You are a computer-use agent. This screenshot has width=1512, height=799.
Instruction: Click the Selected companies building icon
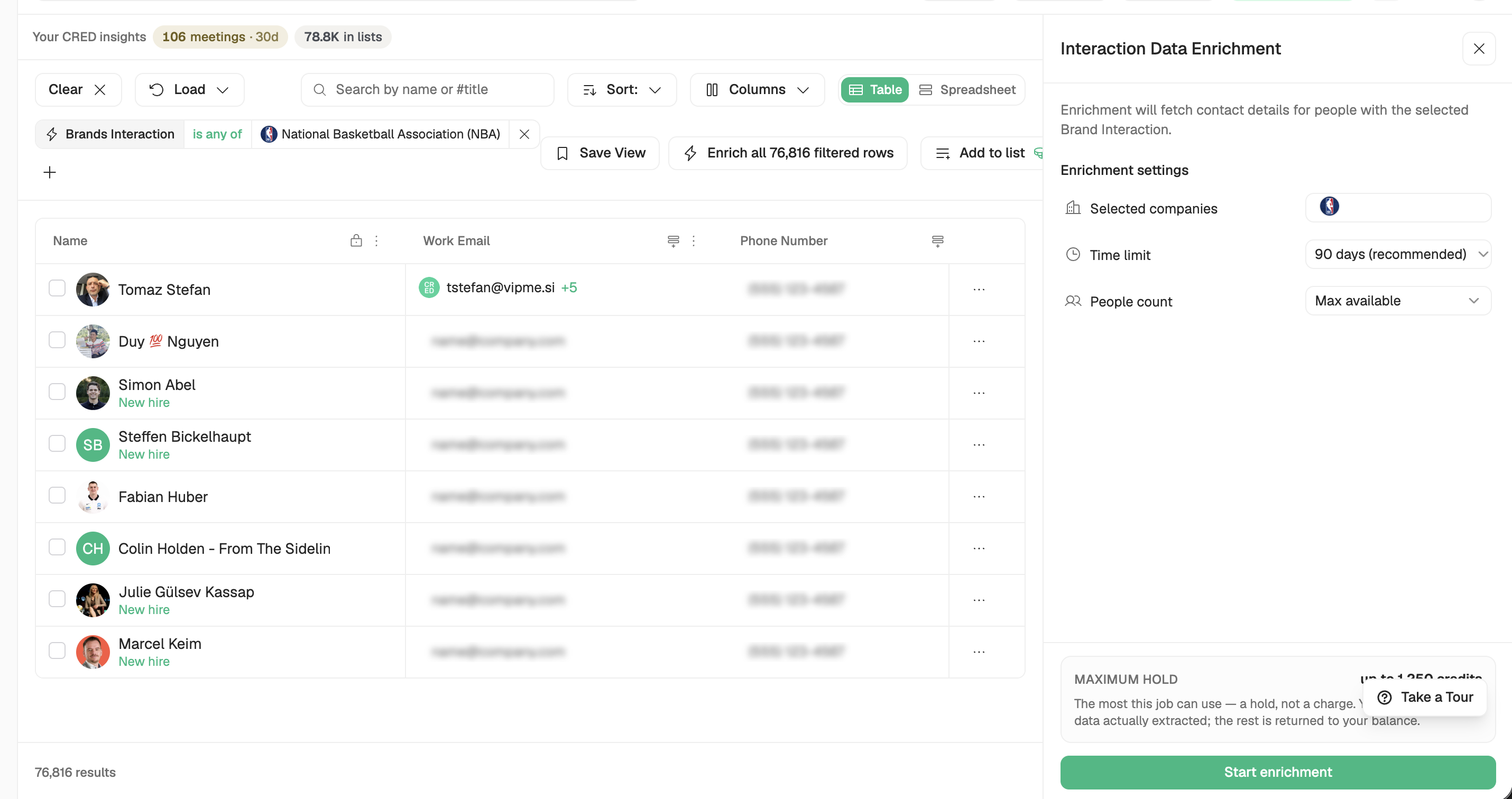1072,208
